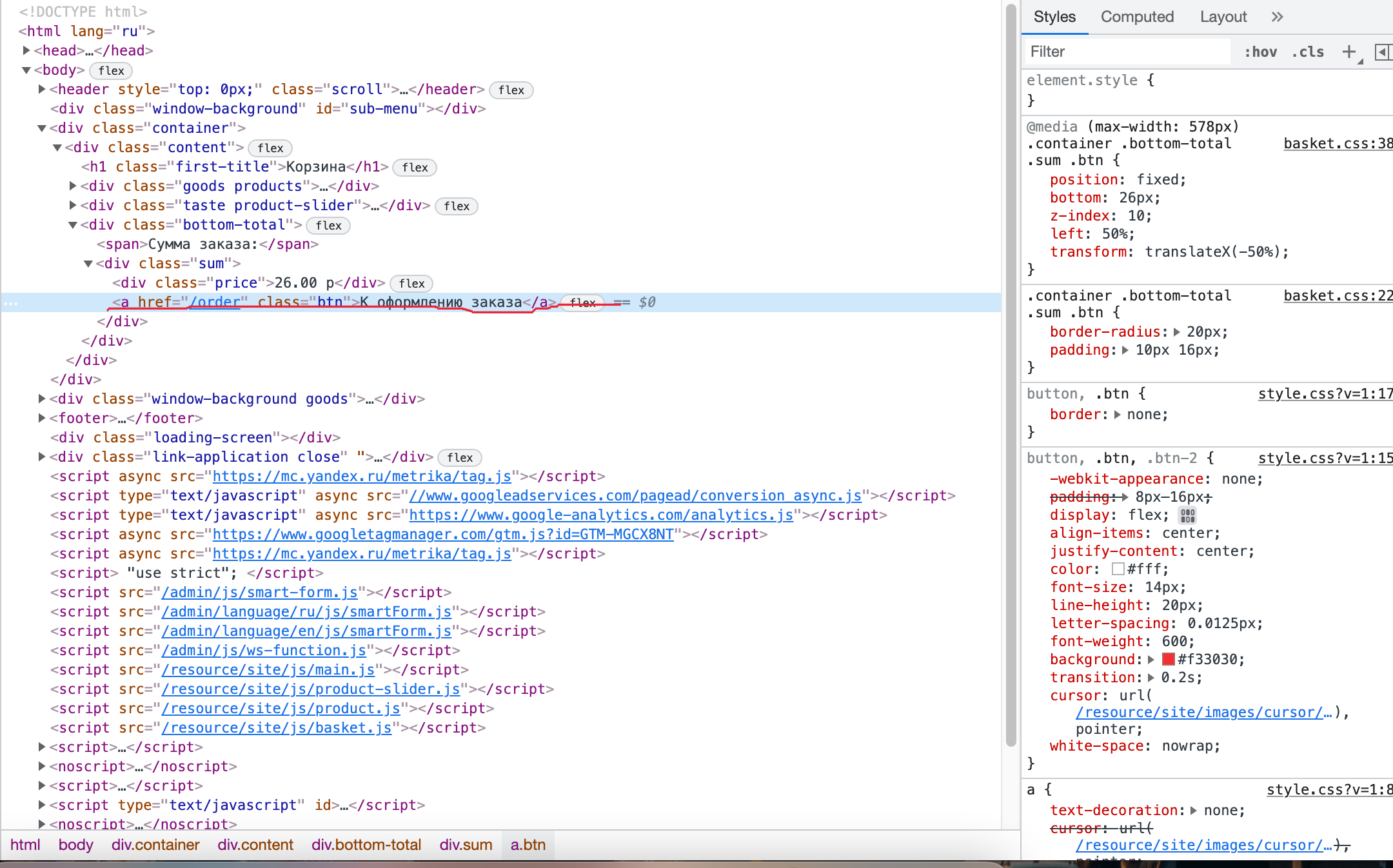Expand the background #f33030 shorthand
Screen dimensions: 1393x868
(1151, 659)
